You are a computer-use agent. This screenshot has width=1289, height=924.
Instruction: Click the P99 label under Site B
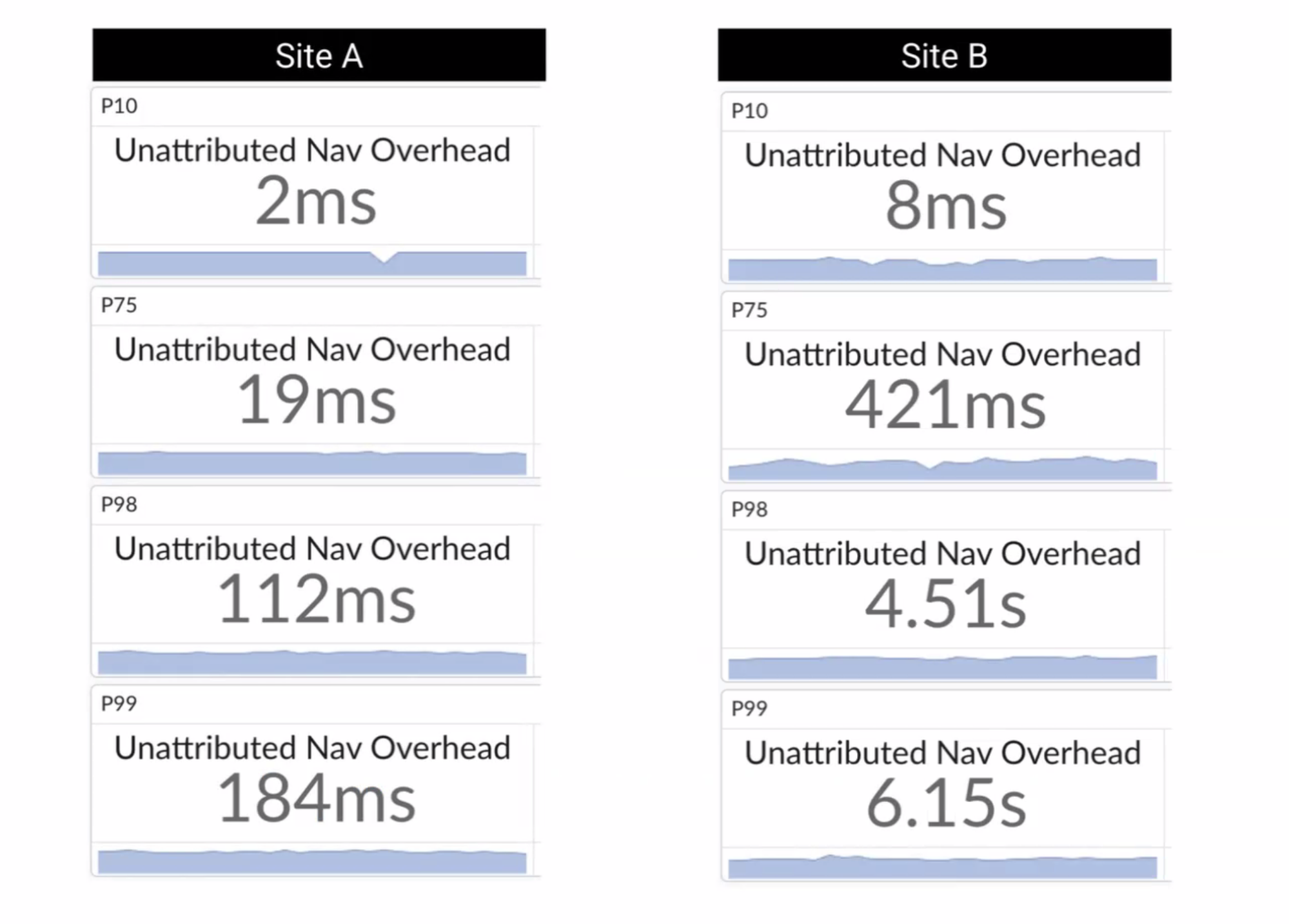[x=749, y=709]
